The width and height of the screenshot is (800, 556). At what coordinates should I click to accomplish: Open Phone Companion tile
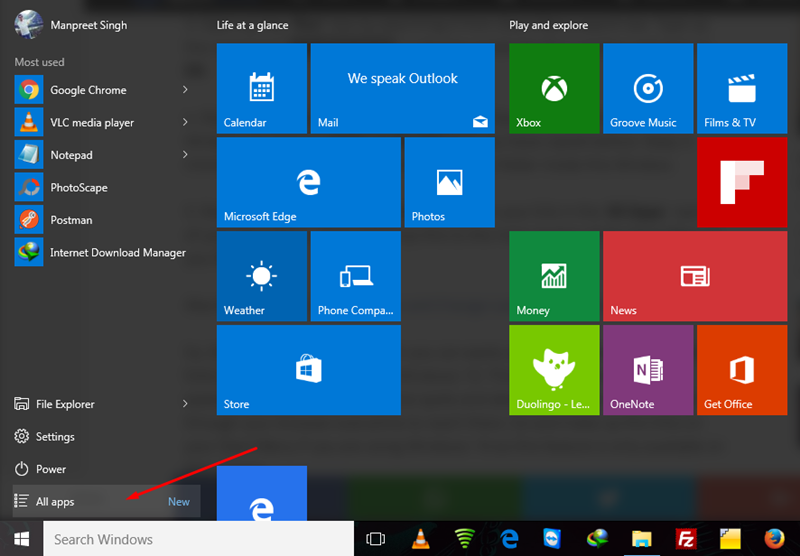356,276
